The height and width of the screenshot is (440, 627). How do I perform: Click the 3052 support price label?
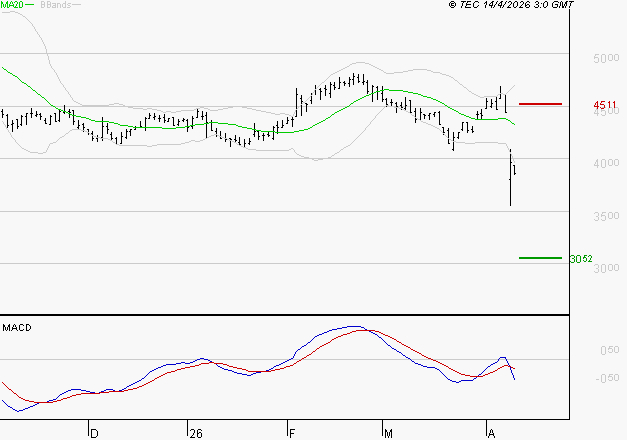[581, 259]
